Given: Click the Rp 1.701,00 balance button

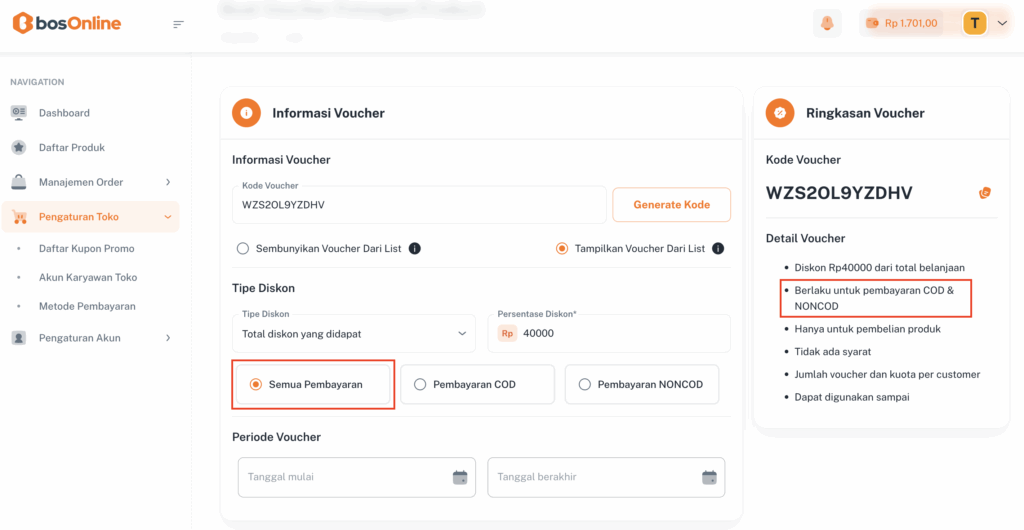Looking at the screenshot, I should coord(901,23).
